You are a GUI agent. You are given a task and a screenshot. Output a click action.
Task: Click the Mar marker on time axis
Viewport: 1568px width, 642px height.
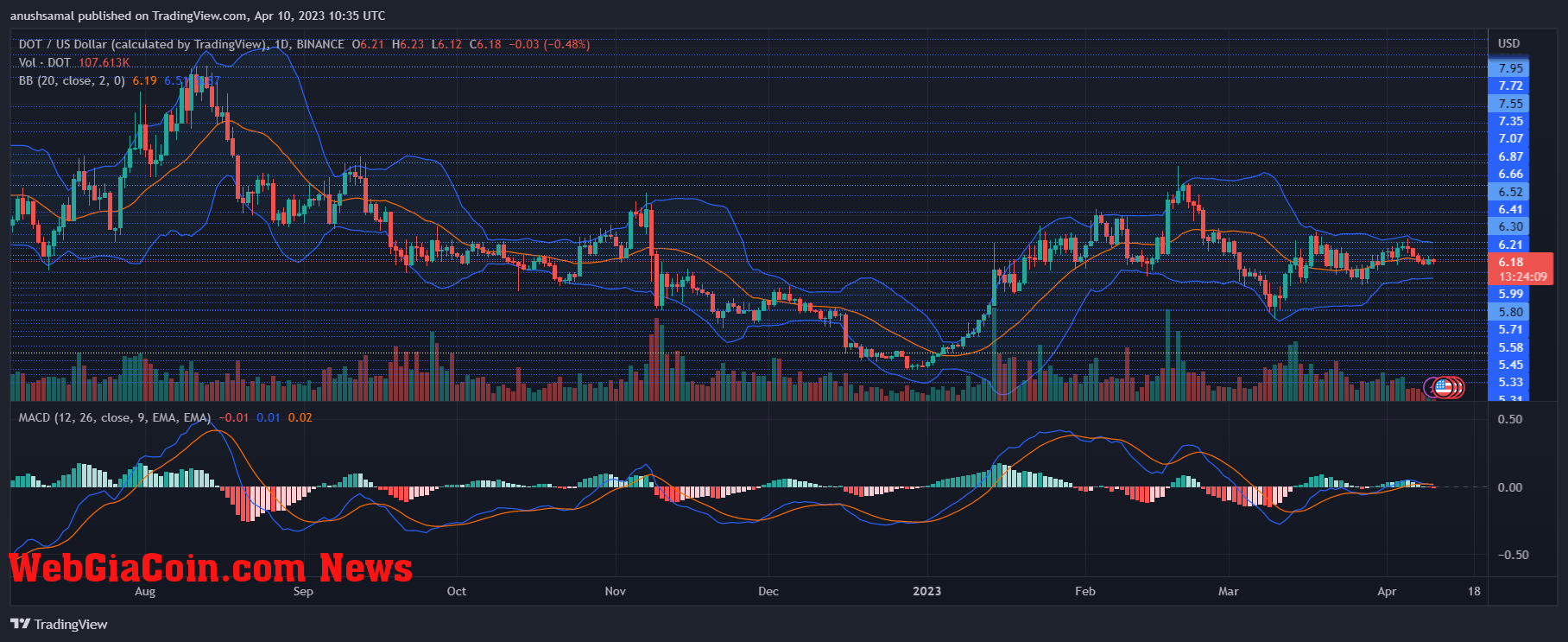click(x=1228, y=591)
